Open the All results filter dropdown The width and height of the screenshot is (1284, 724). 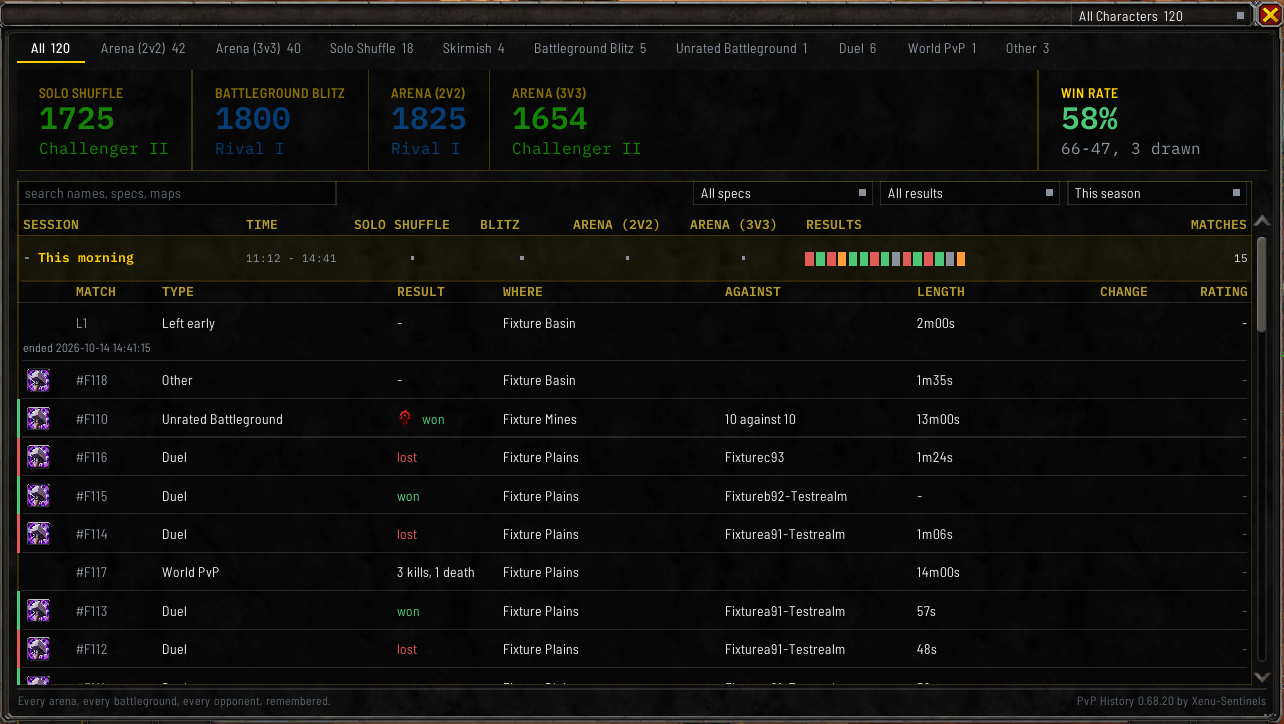[970, 193]
